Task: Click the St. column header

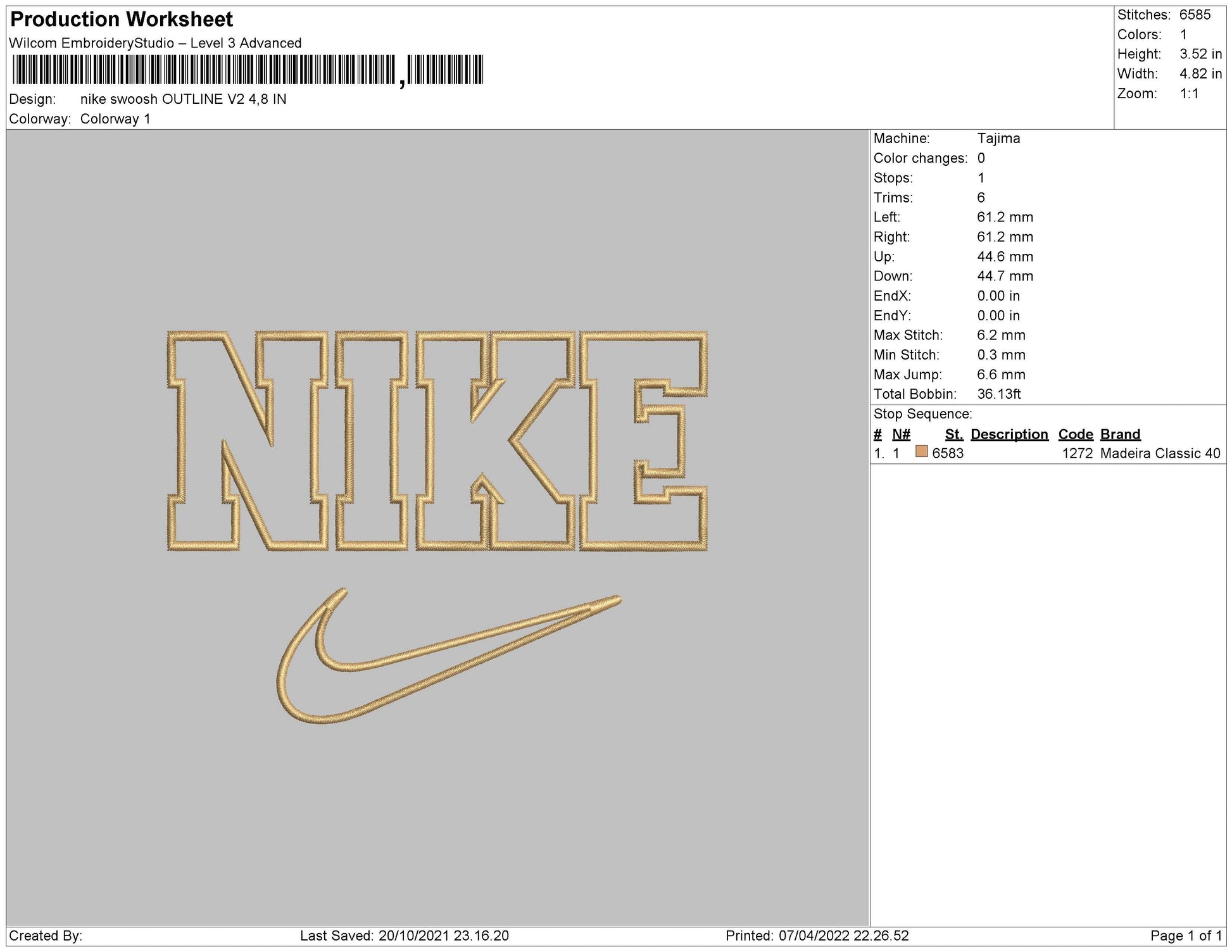Action: pyautogui.click(x=953, y=434)
